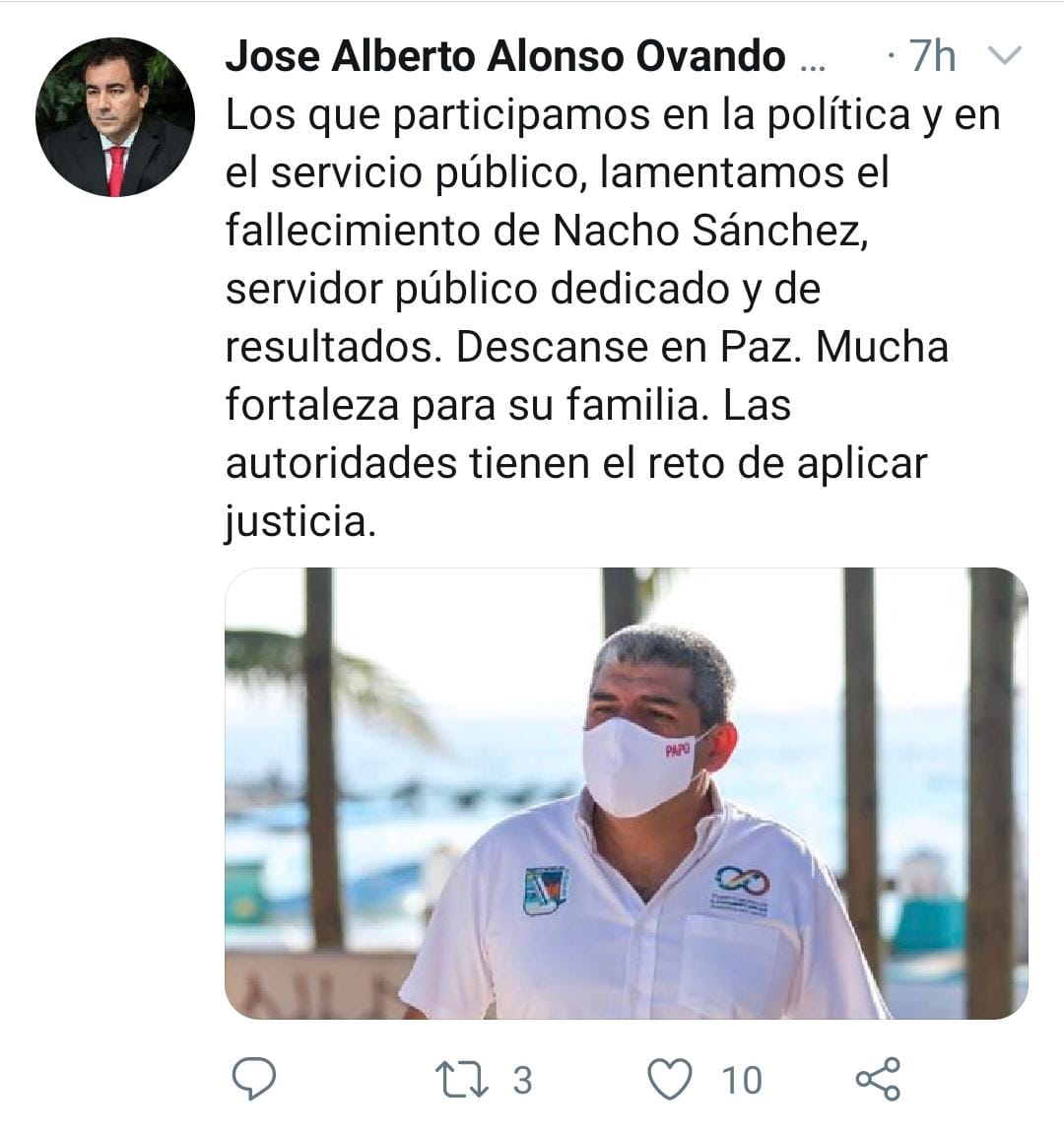1064x1133 pixels.
Task: Open the author's round profile photo
Action: pos(115,117)
